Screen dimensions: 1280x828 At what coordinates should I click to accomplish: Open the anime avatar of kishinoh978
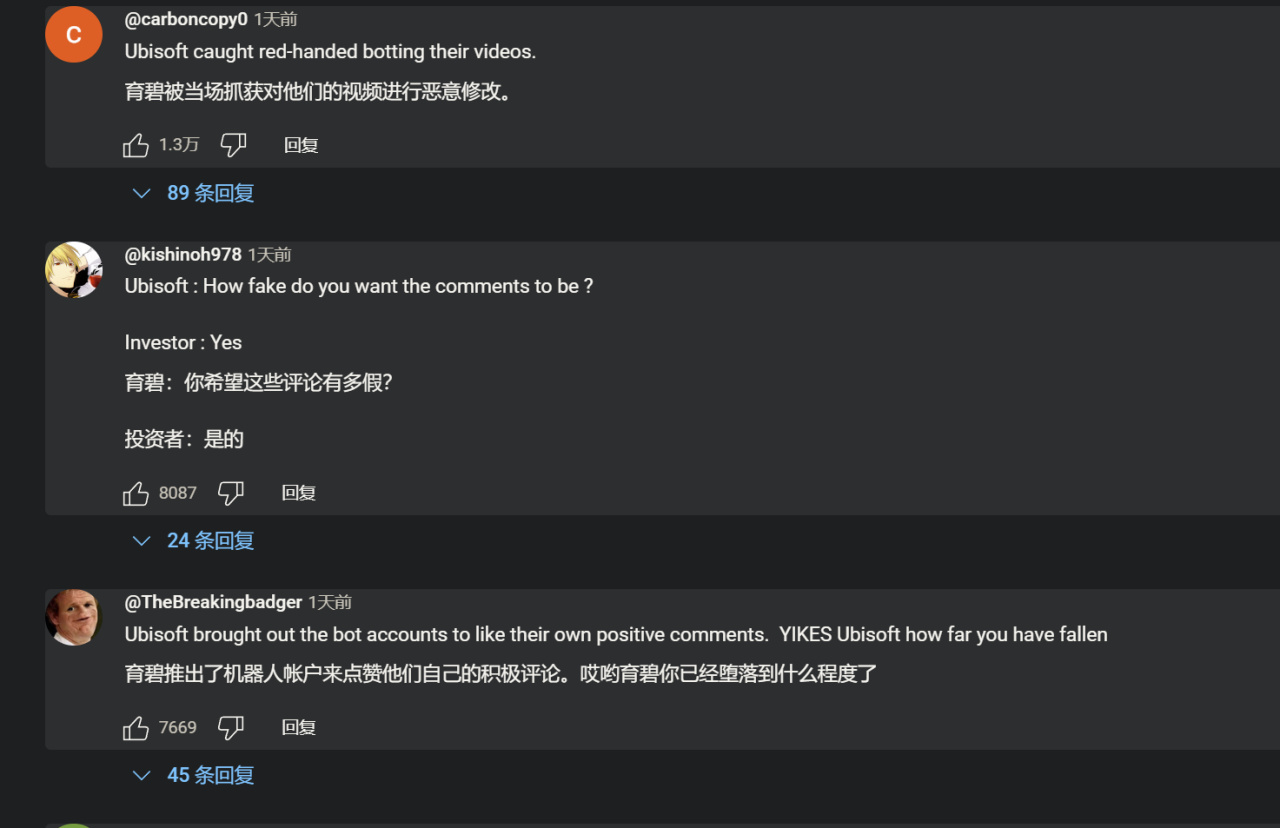pyautogui.click(x=74, y=269)
